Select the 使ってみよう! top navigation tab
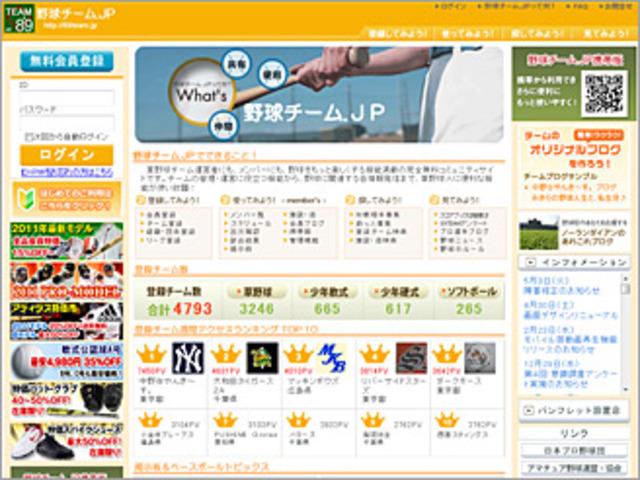The width and height of the screenshot is (640, 480). click(x=468, y=33)
